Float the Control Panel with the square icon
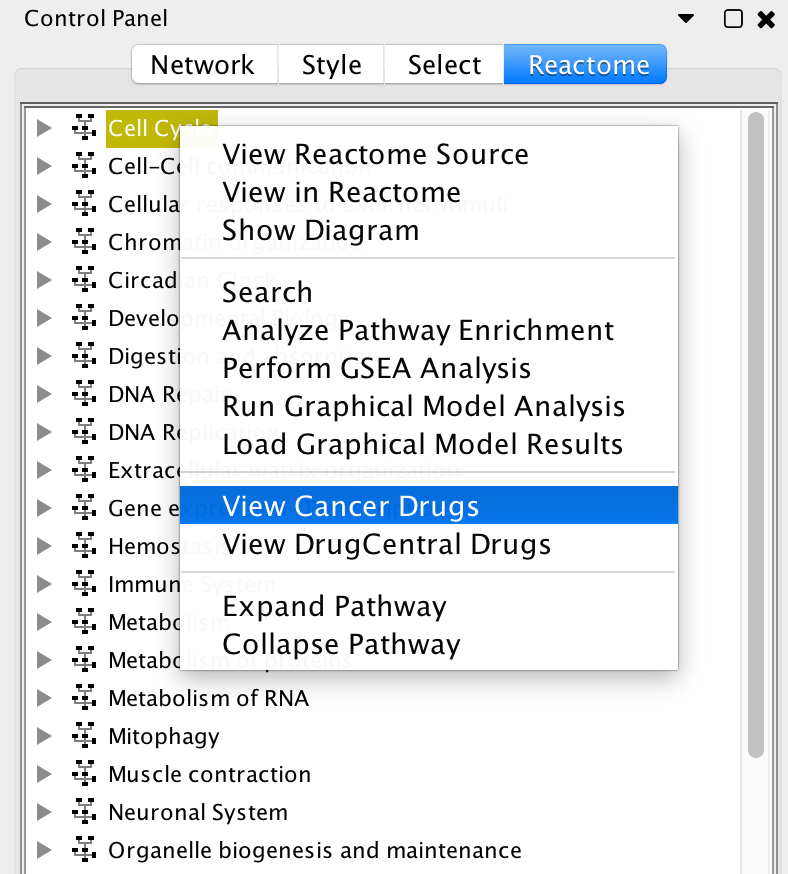Screen dimensions: 788x874 point(733,19)
